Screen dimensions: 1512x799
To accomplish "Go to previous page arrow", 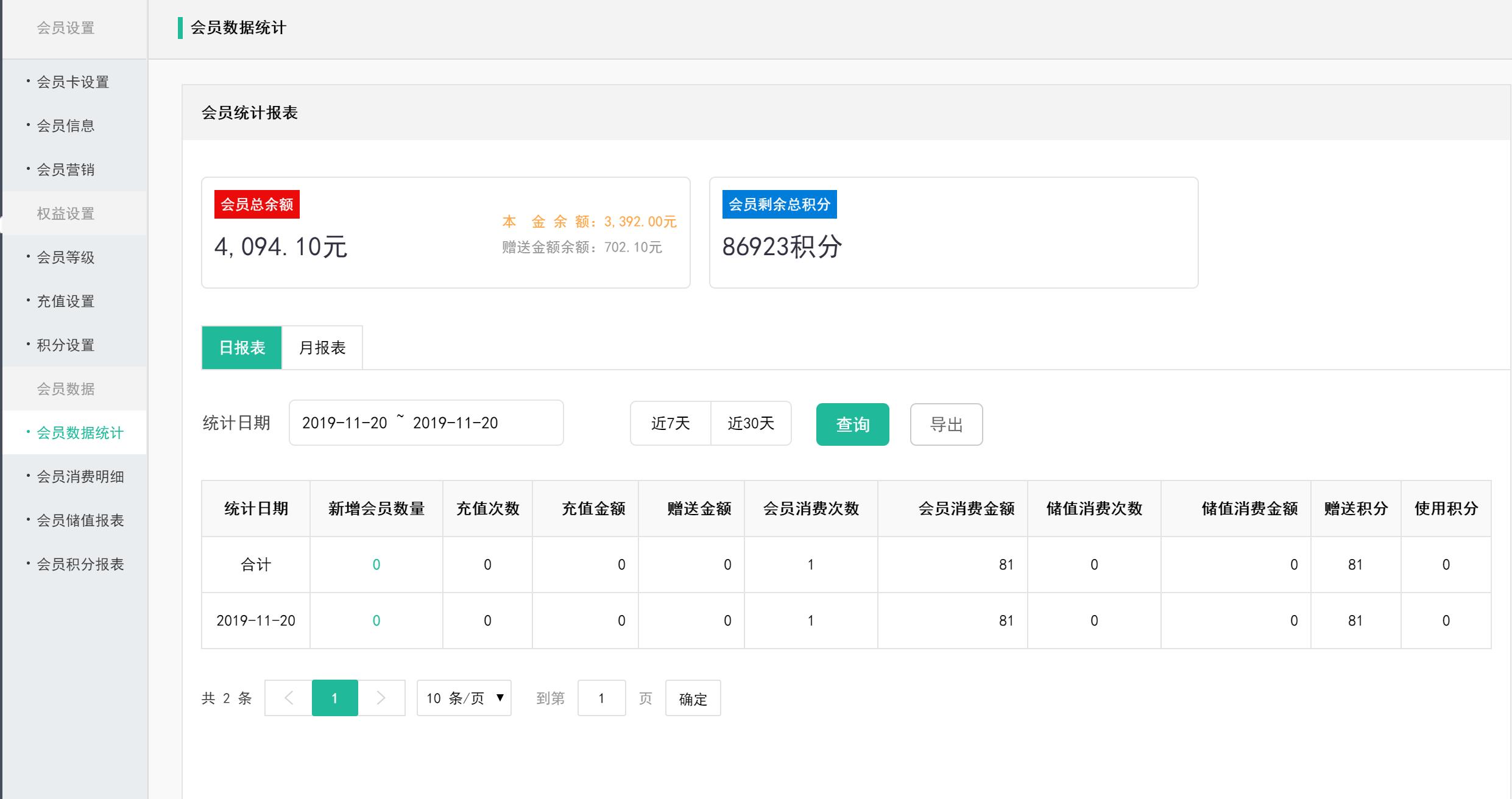I will 289,698.
